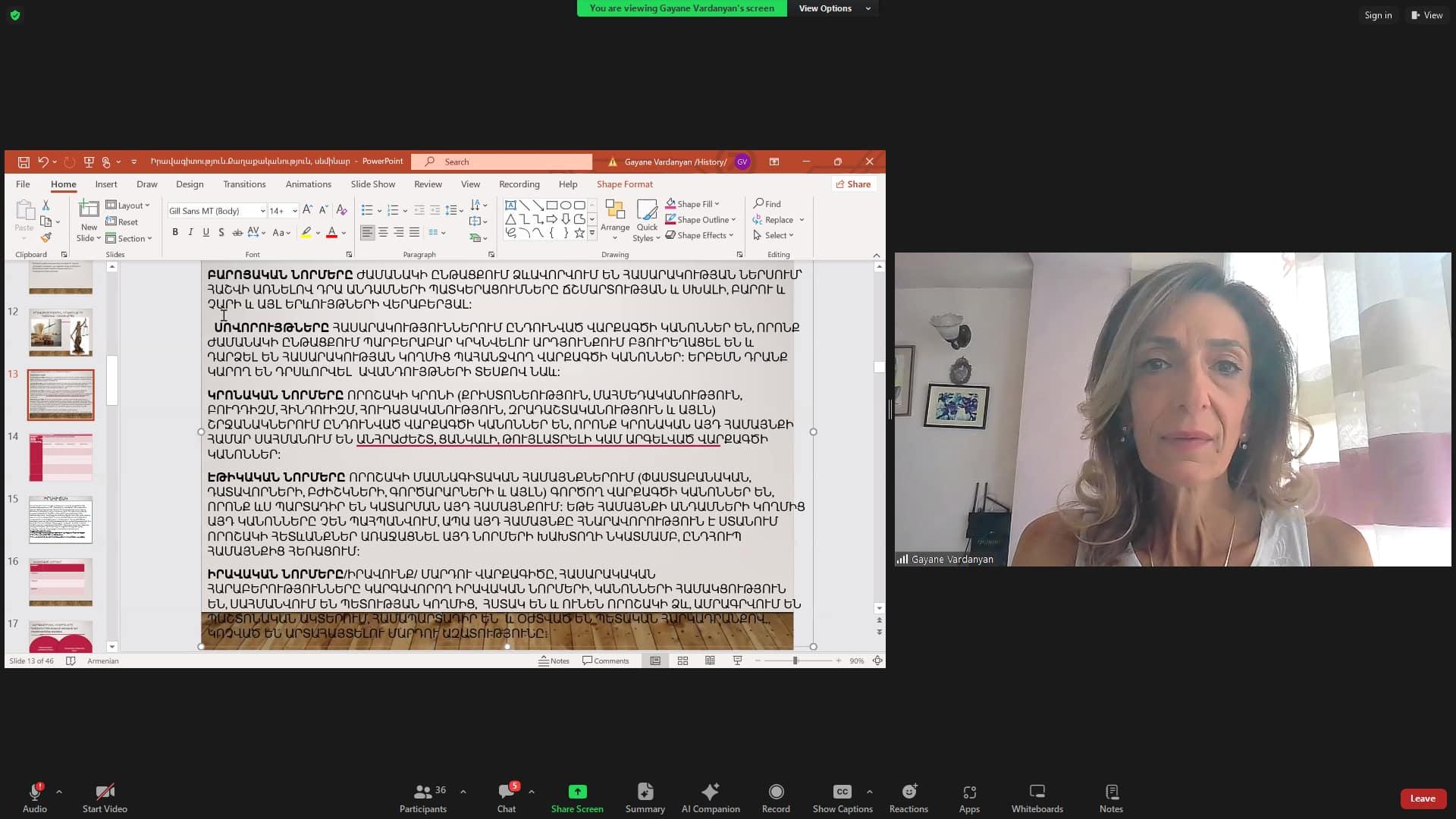1456x819 pixels.
Task: Unmute the Audio microphone
Action: [x=34, y=792]
